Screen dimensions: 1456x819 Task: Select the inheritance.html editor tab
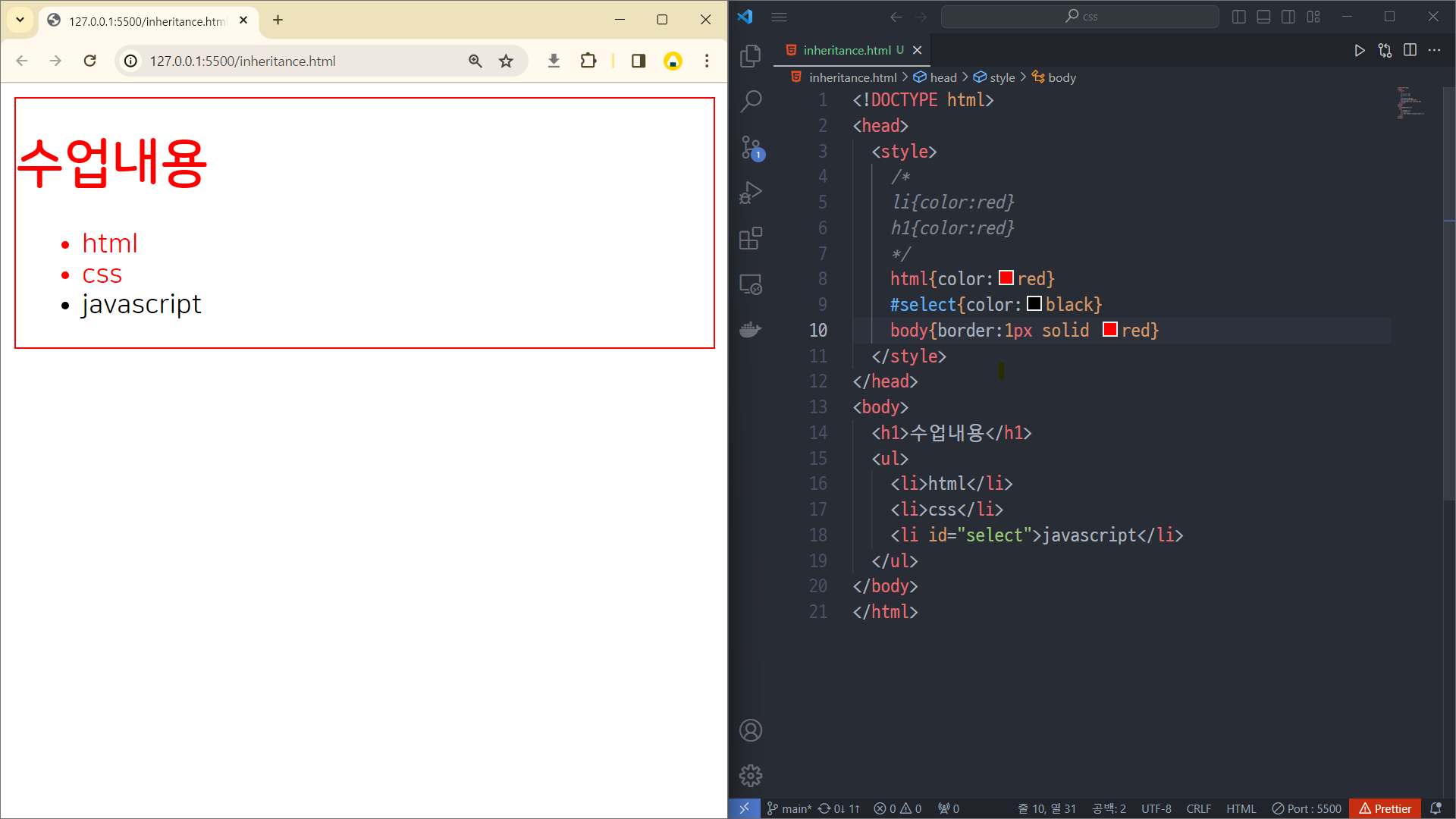[x=846, y=50]
